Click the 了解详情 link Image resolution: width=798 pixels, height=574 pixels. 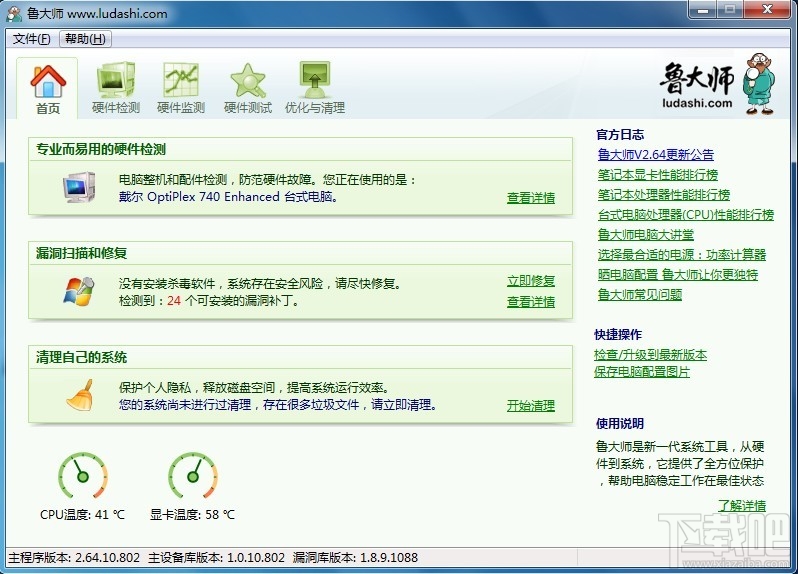coord(742,506)
